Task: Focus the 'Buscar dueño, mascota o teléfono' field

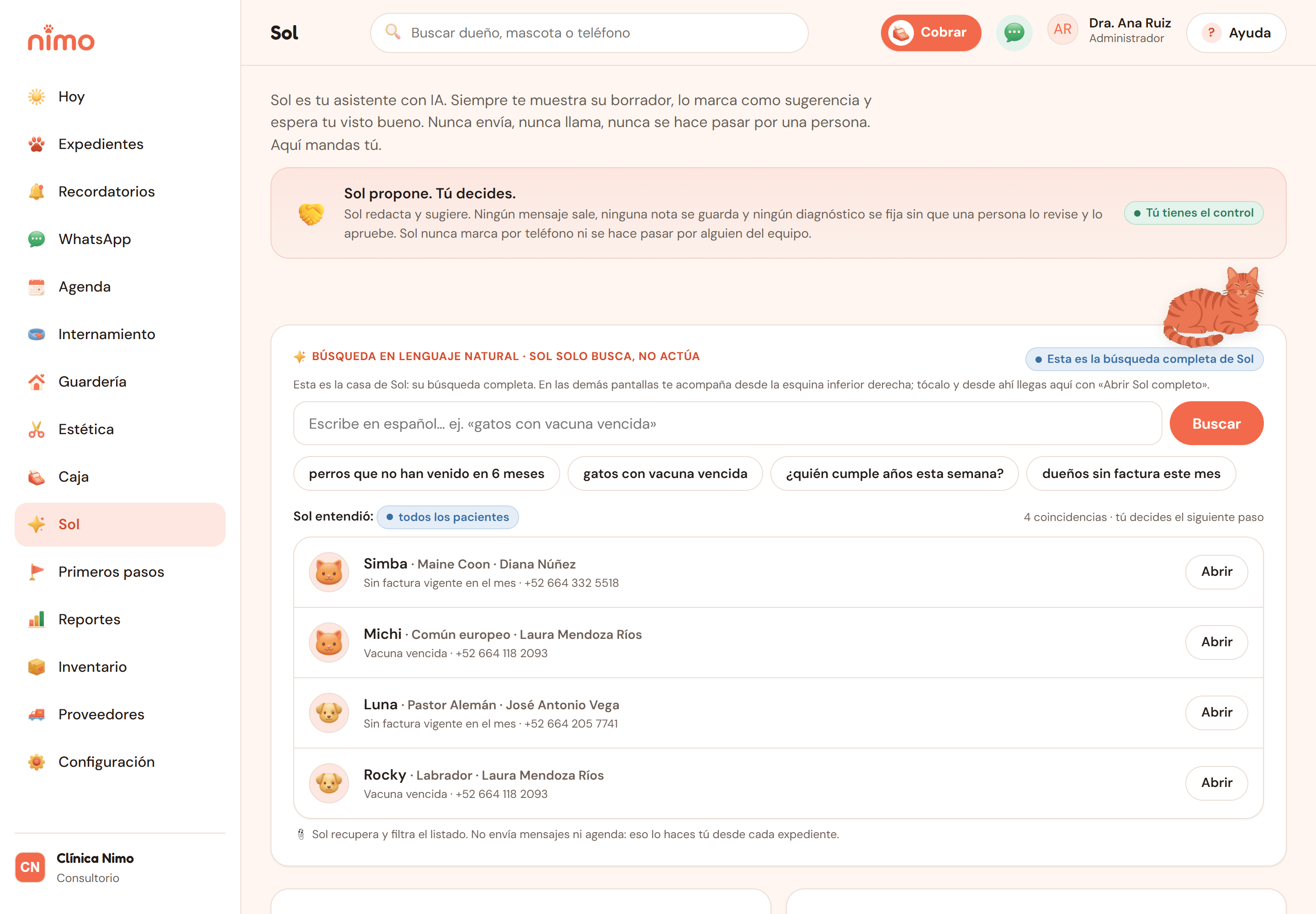Action: pos(589,32)
